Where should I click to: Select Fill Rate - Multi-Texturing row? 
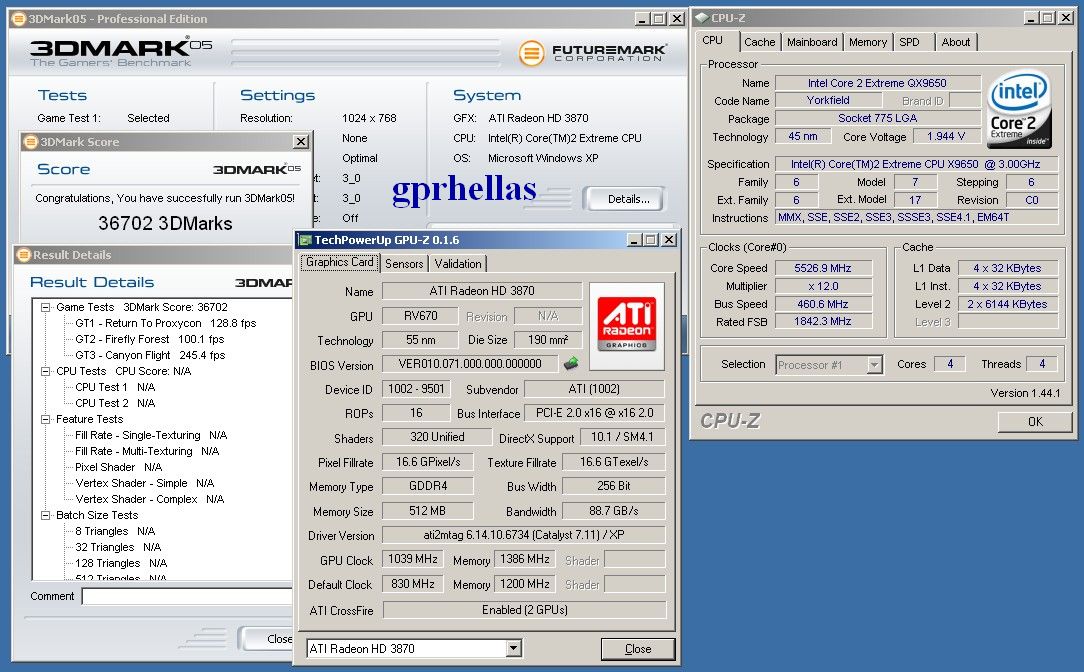click(147, 451)
